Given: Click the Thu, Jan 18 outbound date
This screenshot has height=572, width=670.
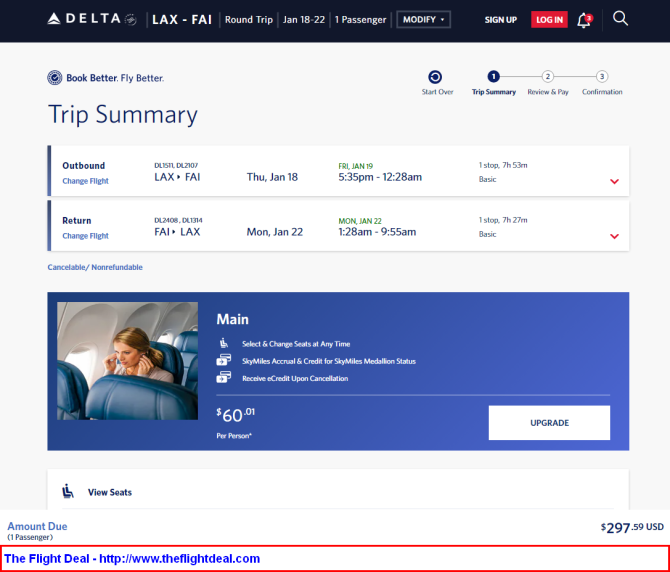Looking at the screenshot, I should coord(272,177).
